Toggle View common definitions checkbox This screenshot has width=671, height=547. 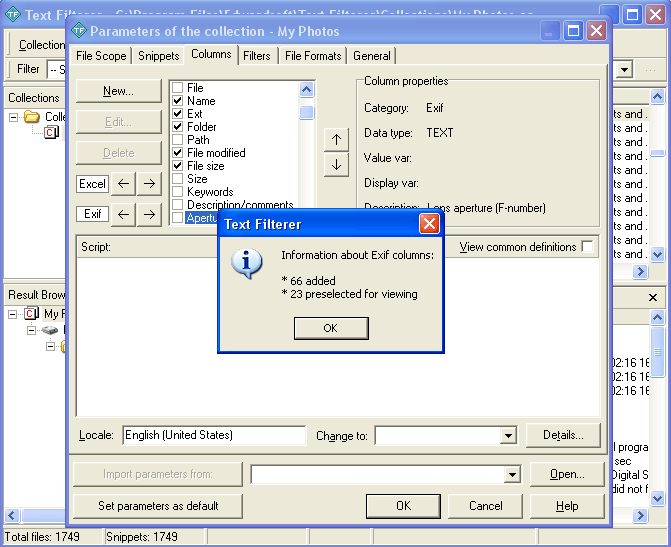587,247
